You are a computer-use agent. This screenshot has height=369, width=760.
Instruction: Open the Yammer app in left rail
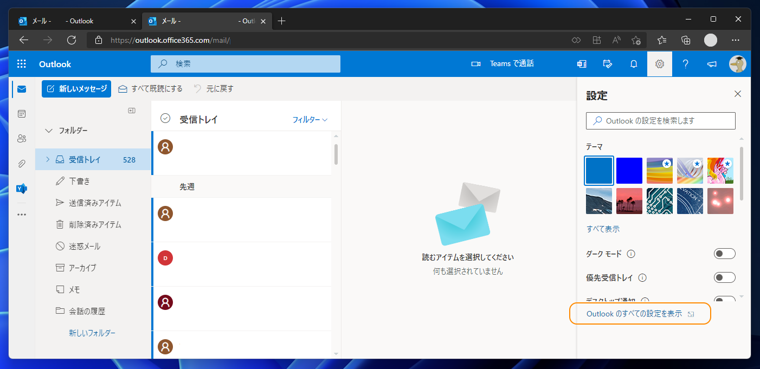point(21,189)
